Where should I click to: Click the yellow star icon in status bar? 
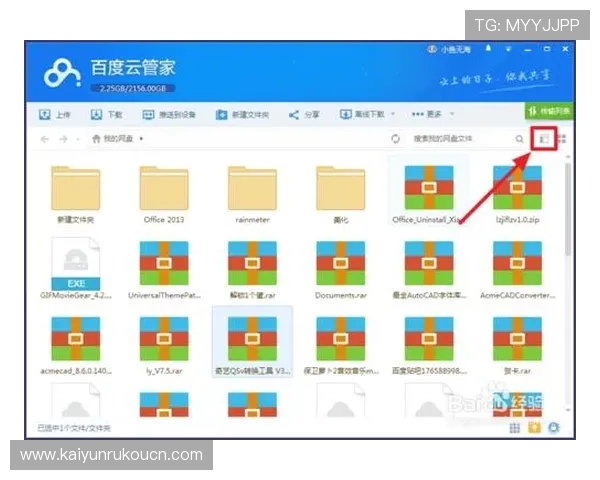coord(535,428)
